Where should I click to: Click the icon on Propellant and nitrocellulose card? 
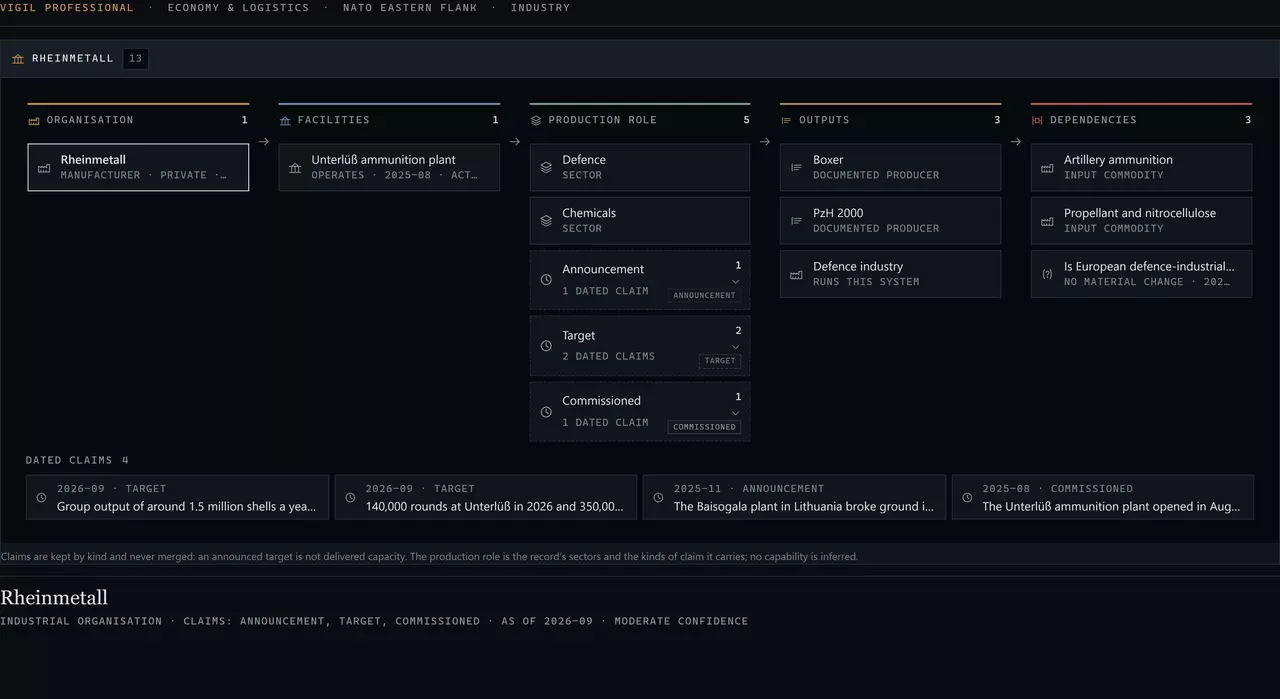(1047, 221)
